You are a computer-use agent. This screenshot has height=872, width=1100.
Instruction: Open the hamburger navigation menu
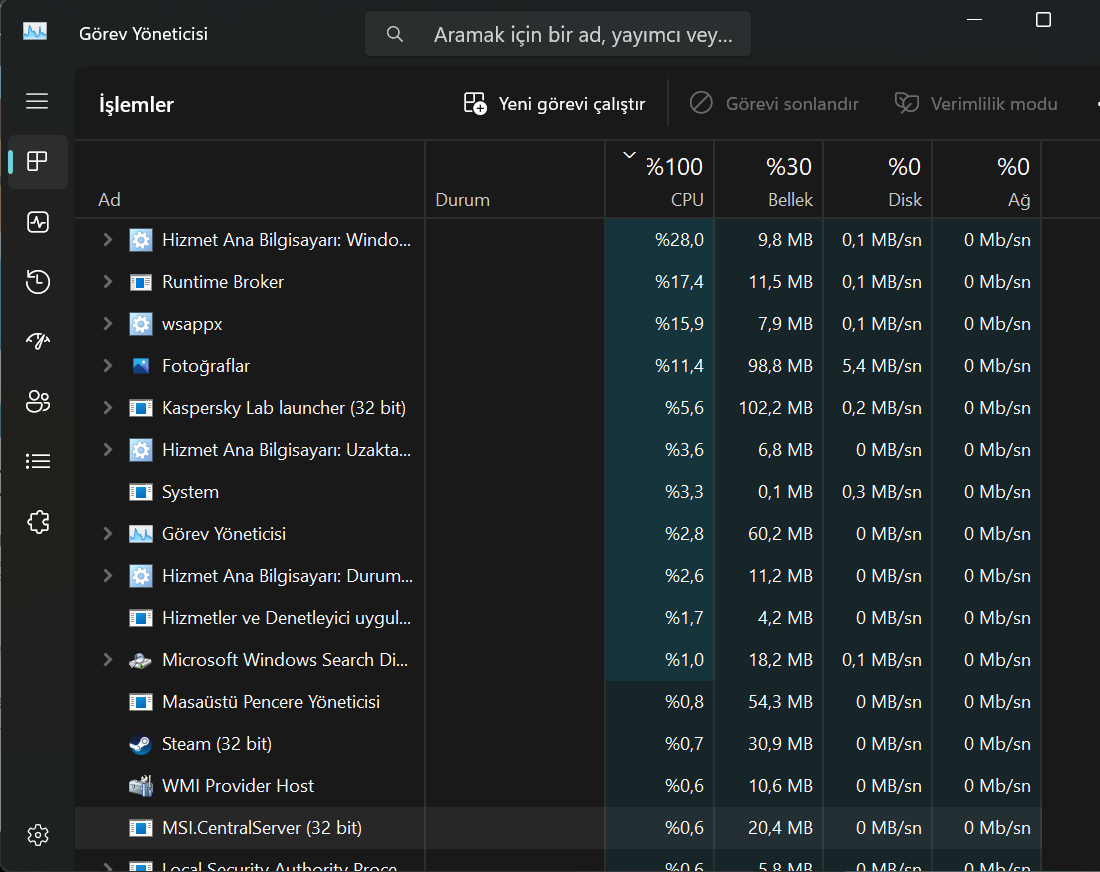[x=37, y=101]
